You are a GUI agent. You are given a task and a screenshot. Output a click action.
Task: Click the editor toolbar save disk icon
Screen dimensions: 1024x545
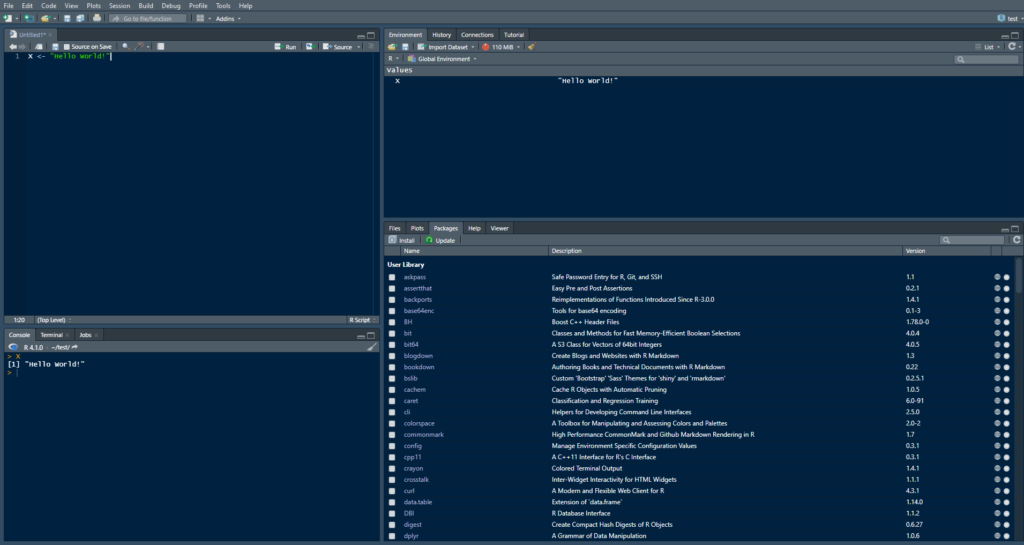point(56,47)
